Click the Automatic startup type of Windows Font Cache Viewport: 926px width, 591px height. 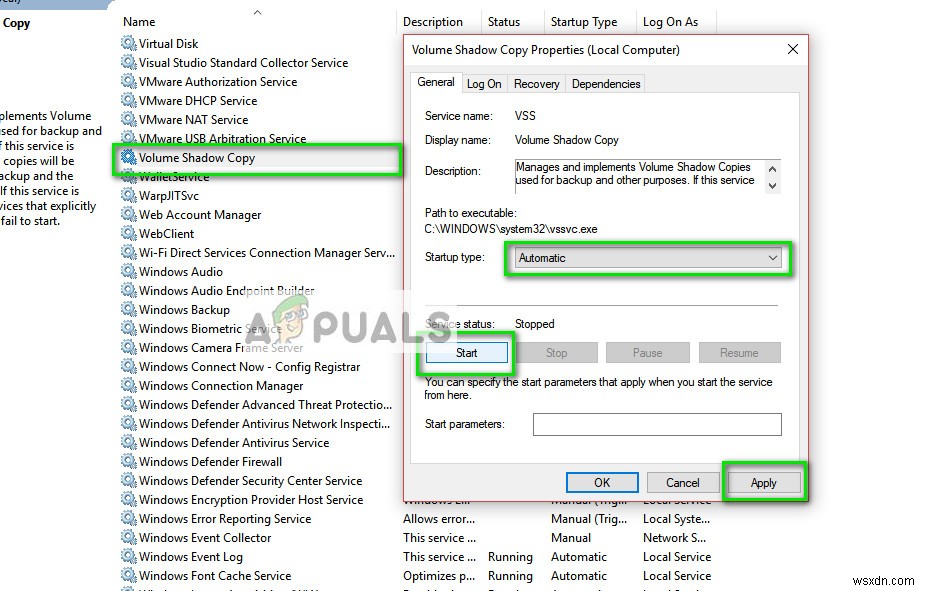(579, 576)
